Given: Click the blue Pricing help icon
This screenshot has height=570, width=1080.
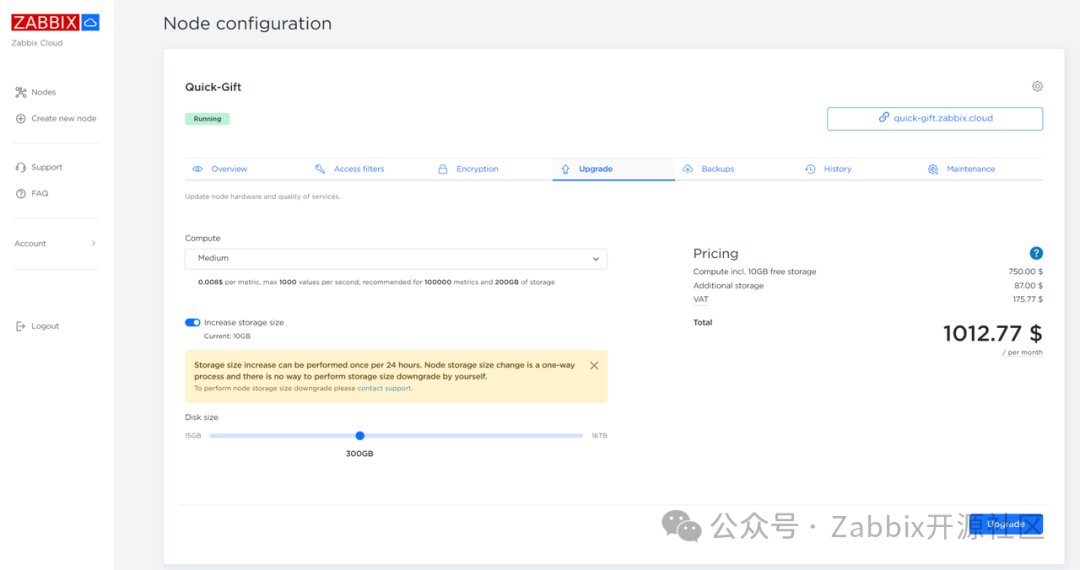Looking at the screenshot, I should [1036, 253].
